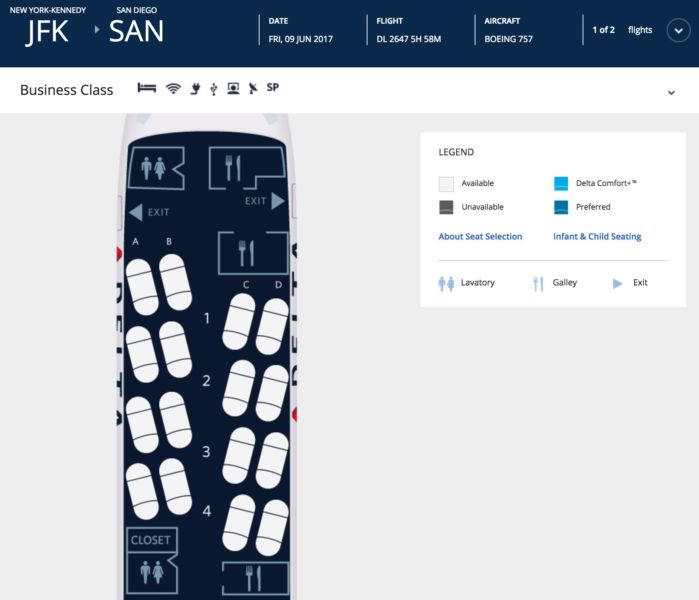Viewport: 699px width, 600px height.
Task: Click the Delta Comfort+ color swatch
Action: 561,184
